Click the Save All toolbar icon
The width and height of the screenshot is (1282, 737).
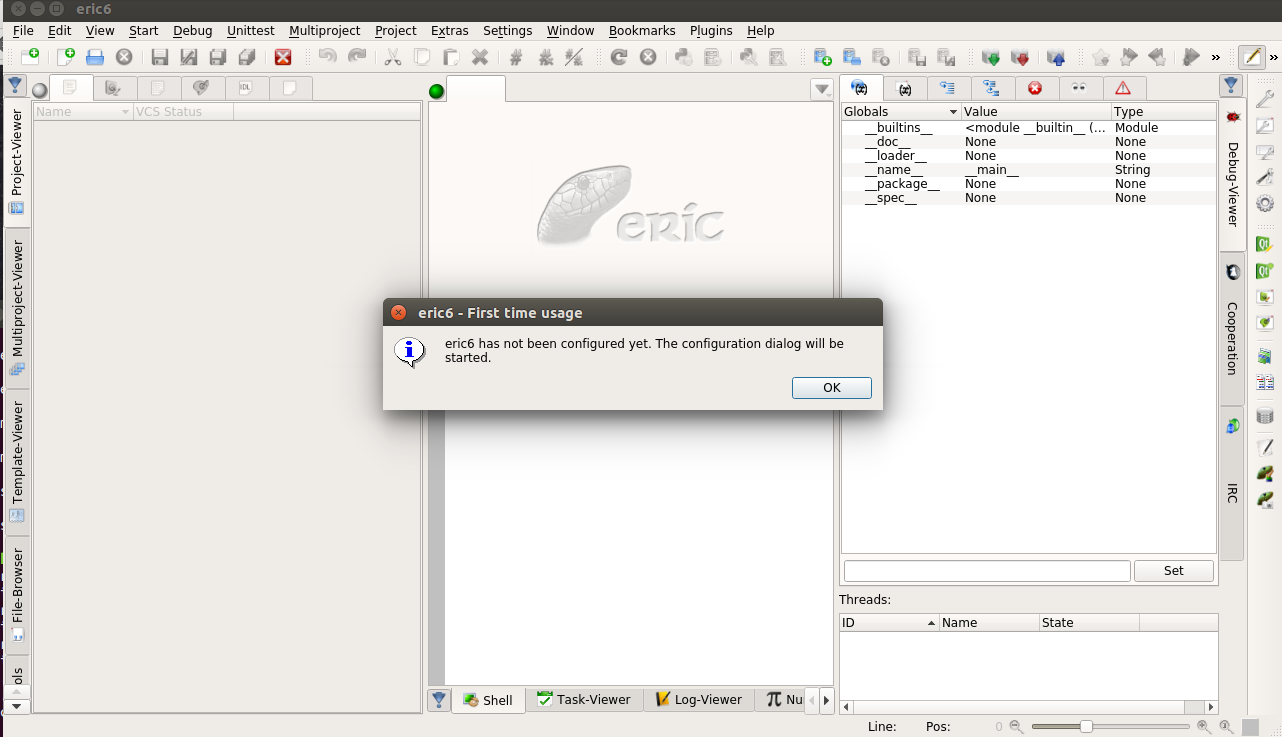point(246,57)
